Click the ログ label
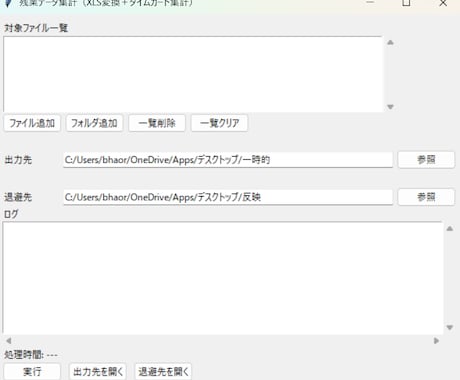The width and height of the screenshot is (460, 380). (11, 214)
